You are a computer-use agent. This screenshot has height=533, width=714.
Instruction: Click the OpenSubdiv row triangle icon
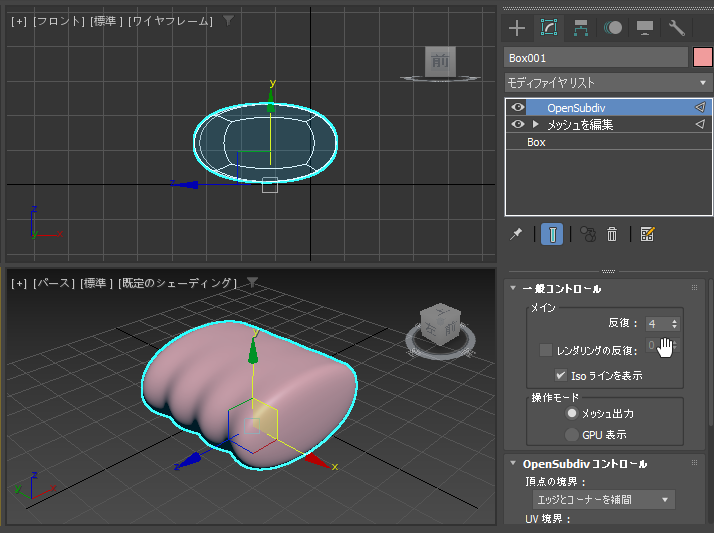(700, 107)
